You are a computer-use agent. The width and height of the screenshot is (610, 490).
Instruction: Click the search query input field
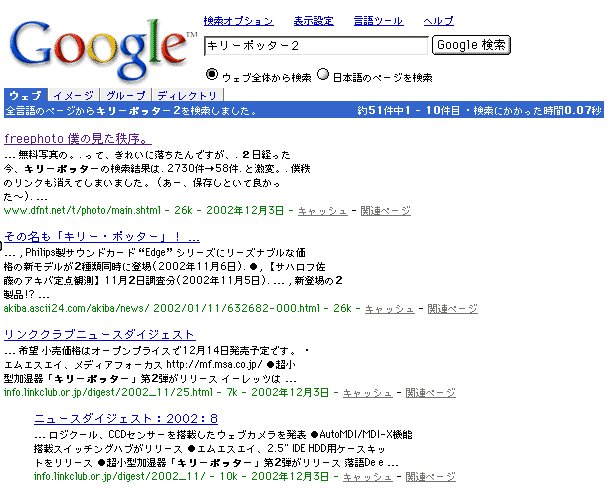pyautogui.click(x=315, y=46)
